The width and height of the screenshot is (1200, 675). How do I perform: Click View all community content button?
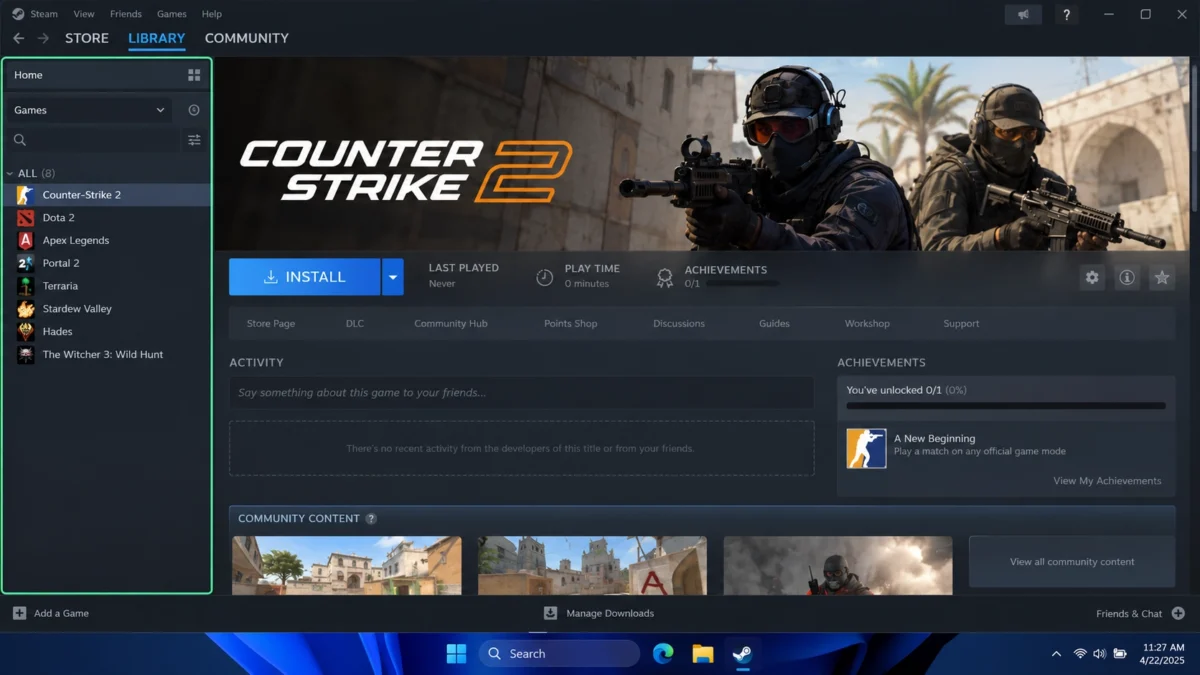1072,561
